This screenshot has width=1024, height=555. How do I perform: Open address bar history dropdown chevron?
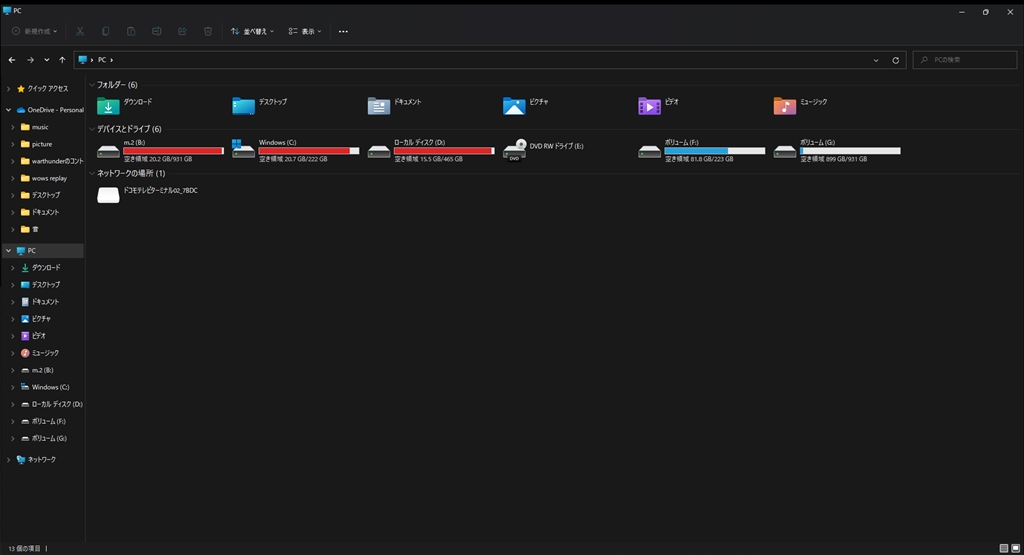click(876, 60)
